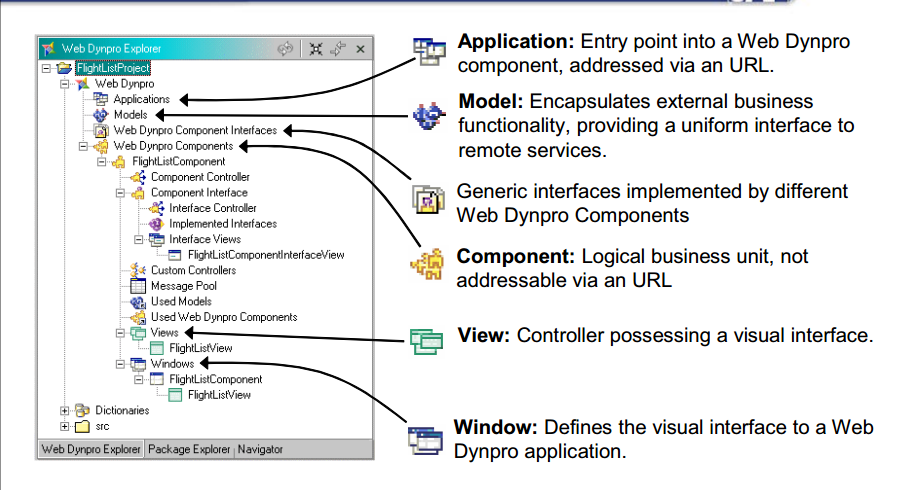The width and height of the screenshot is (908, 490).
Task: Click the 'Application:' heading text
Action: coord(515,42)
